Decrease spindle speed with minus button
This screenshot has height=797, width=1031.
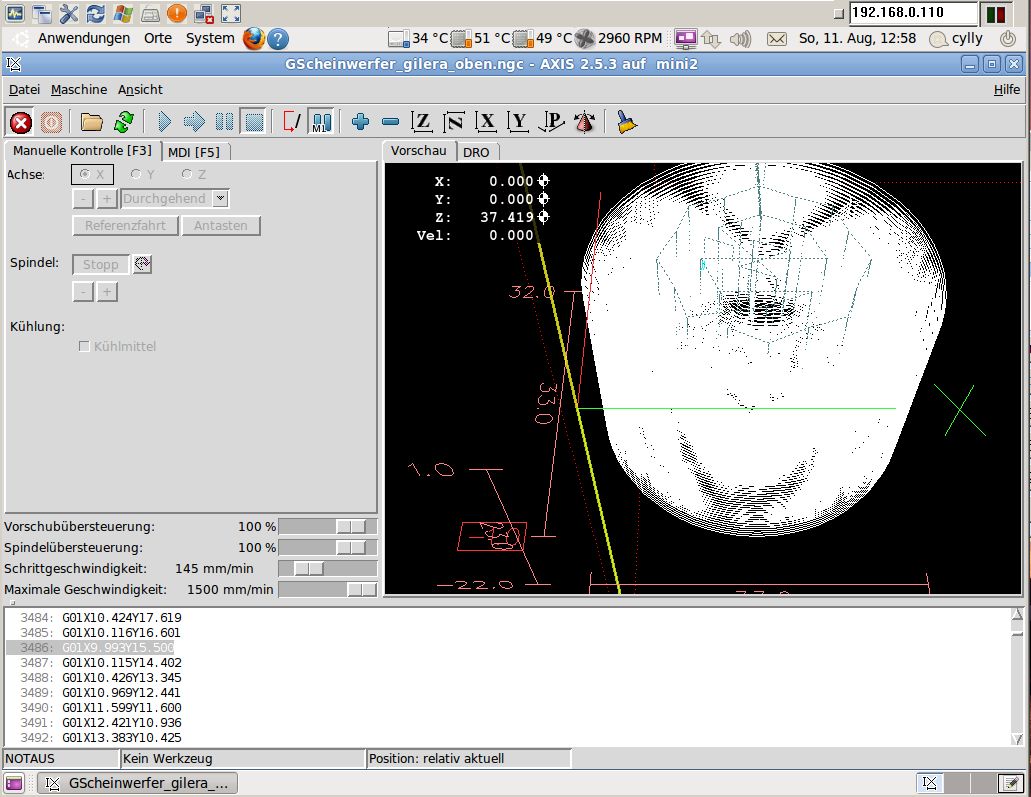(x=83, y=291)
